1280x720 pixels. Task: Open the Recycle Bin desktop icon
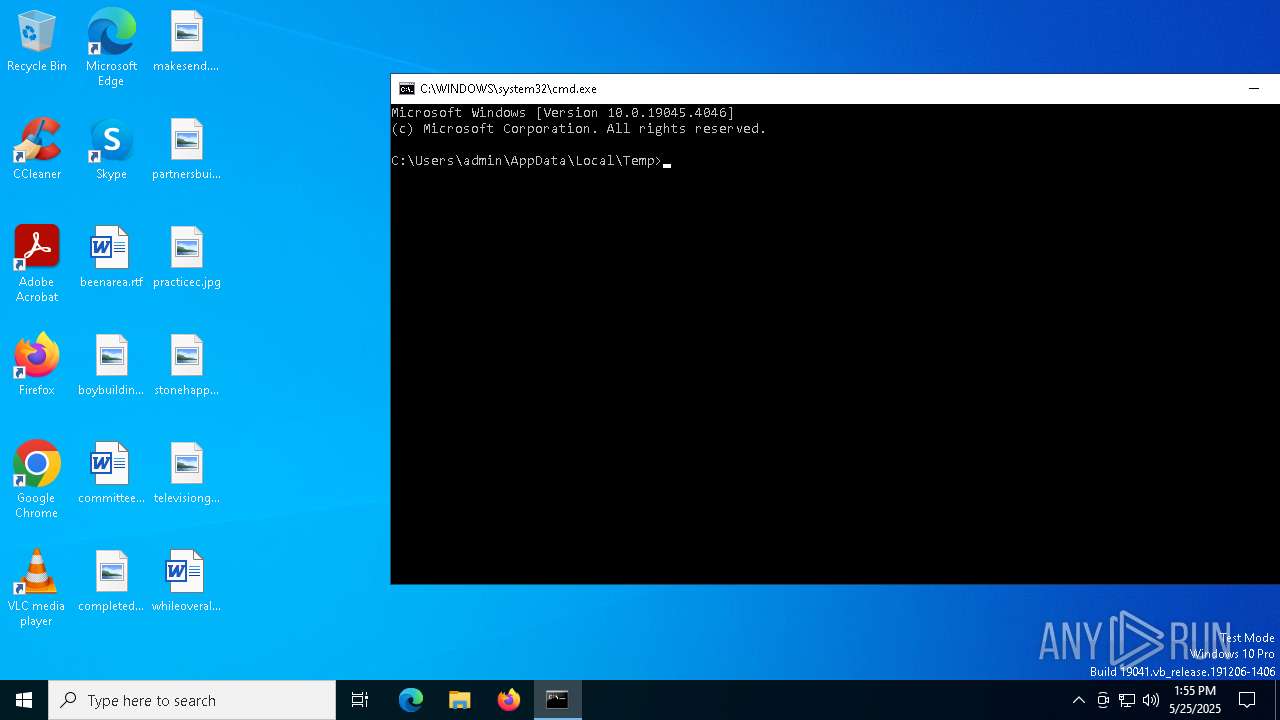37,42
